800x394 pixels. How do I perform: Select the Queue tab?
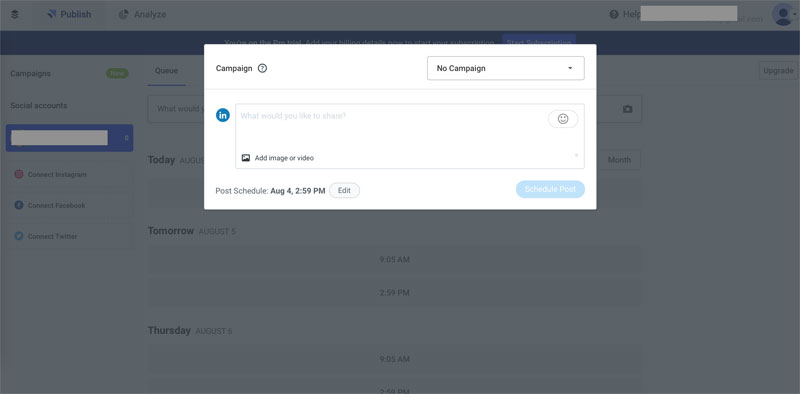(x=166, y=71)
